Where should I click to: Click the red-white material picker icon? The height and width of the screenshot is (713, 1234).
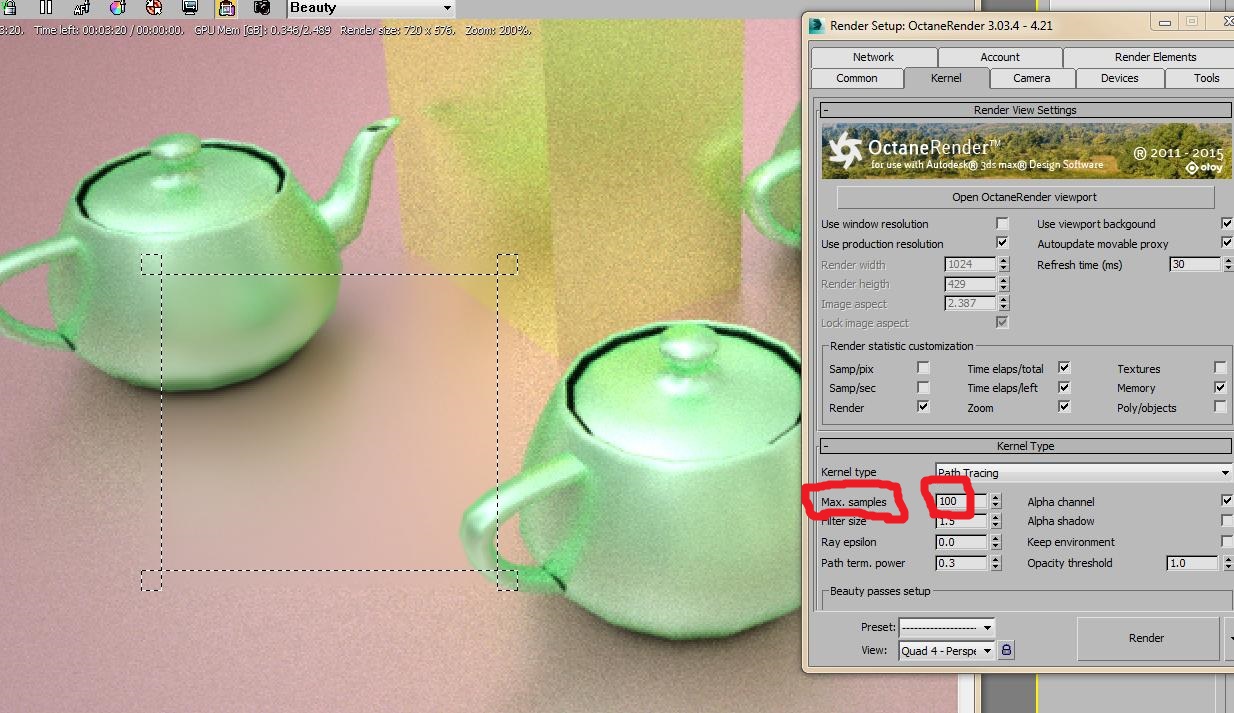[x=153, y=7]
